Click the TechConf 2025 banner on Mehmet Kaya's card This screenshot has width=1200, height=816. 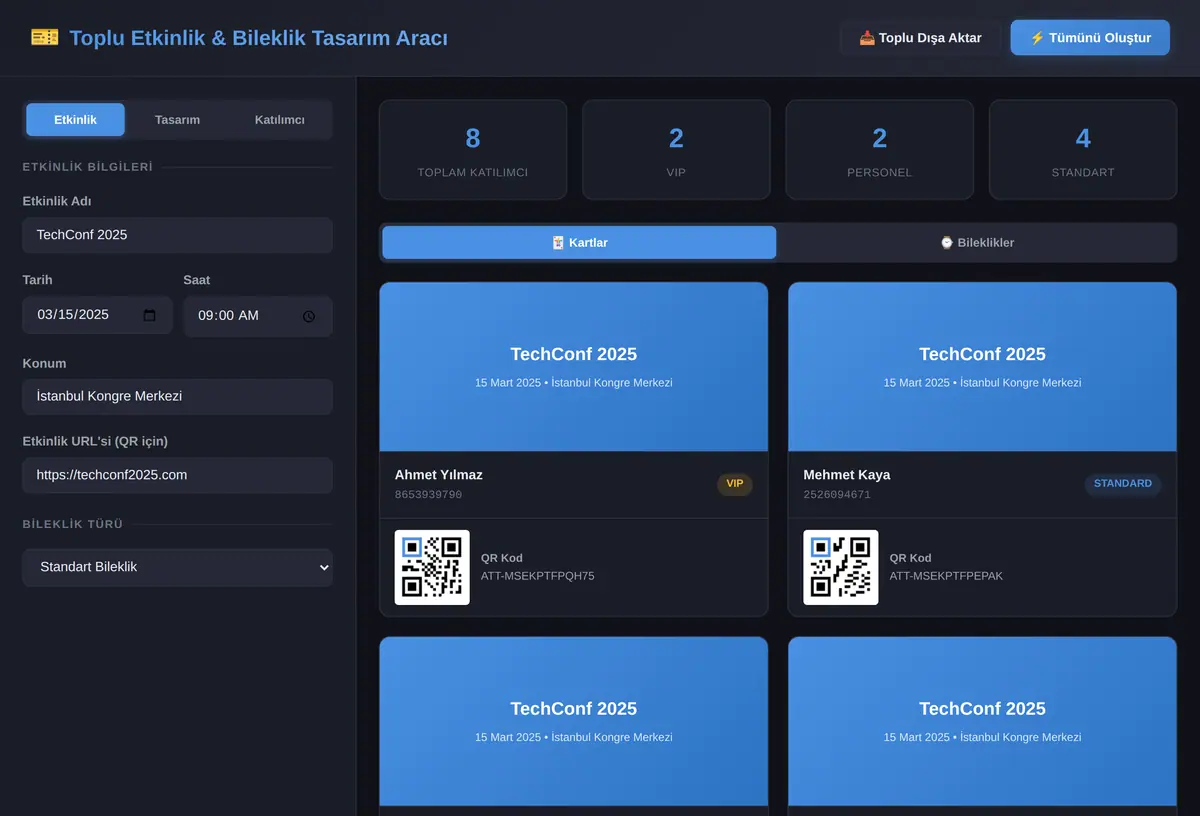click(x=982, y=367)
